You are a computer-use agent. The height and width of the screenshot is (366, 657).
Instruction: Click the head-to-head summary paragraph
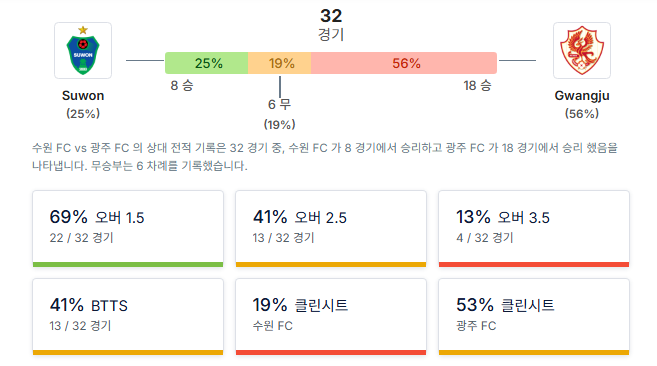[x=325, y=157]
